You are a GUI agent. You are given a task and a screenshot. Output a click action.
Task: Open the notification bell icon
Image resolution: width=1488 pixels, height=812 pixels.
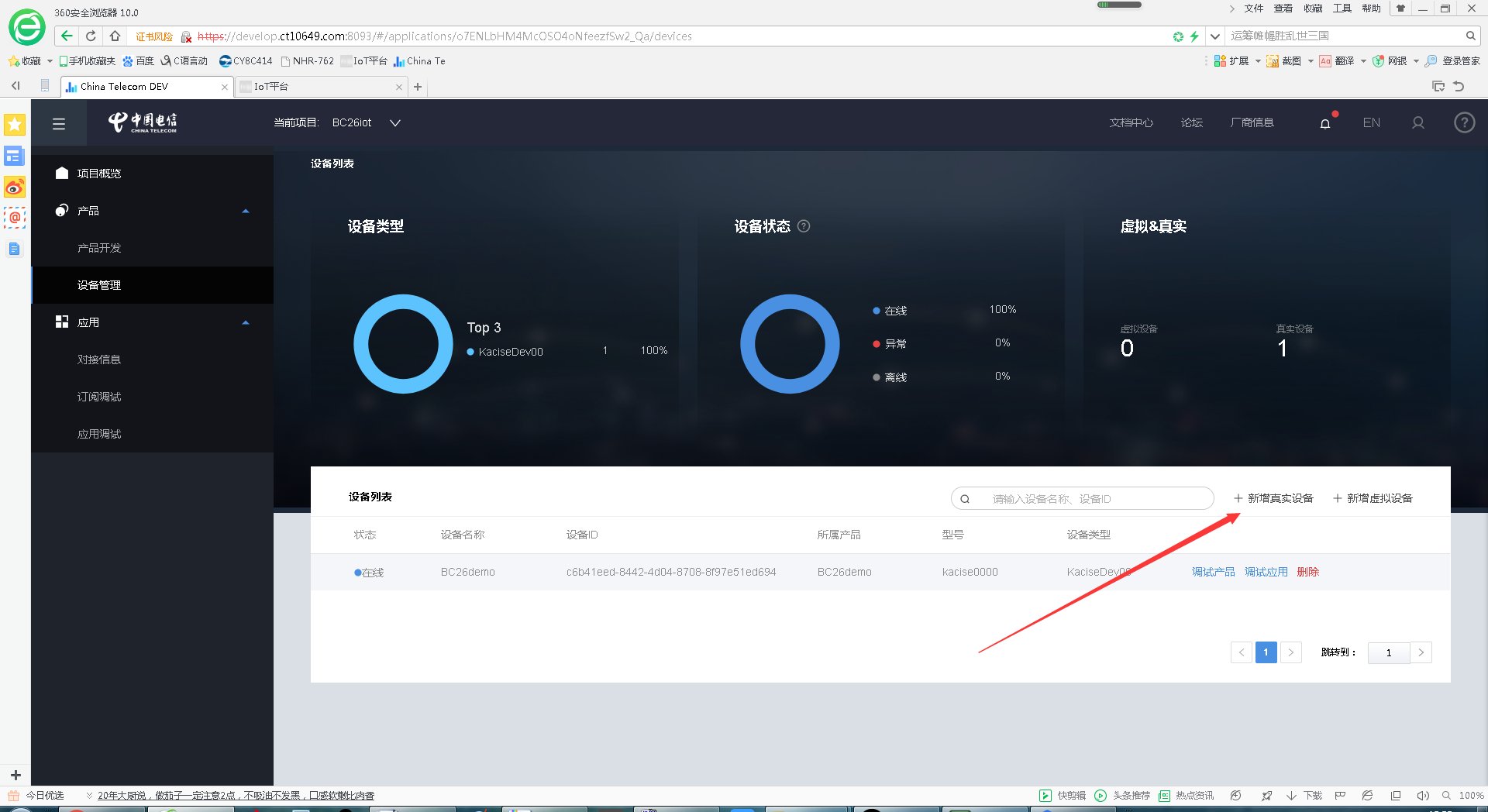tap(1325, 123)
